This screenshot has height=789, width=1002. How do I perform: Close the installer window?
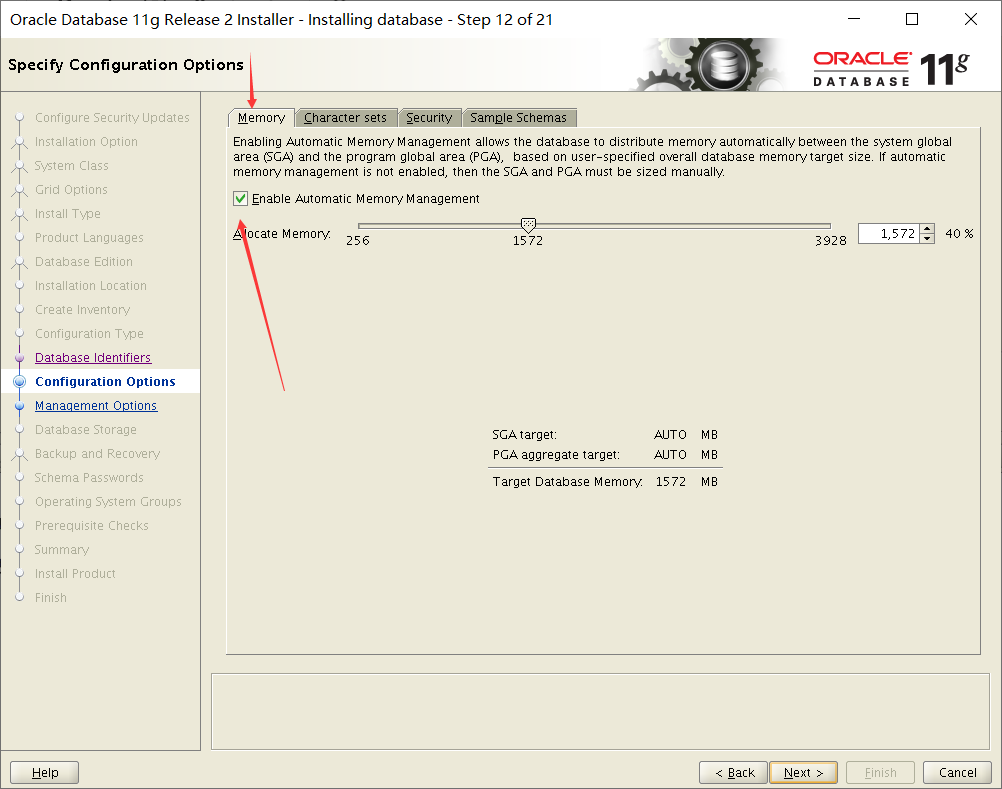[971, 19]
